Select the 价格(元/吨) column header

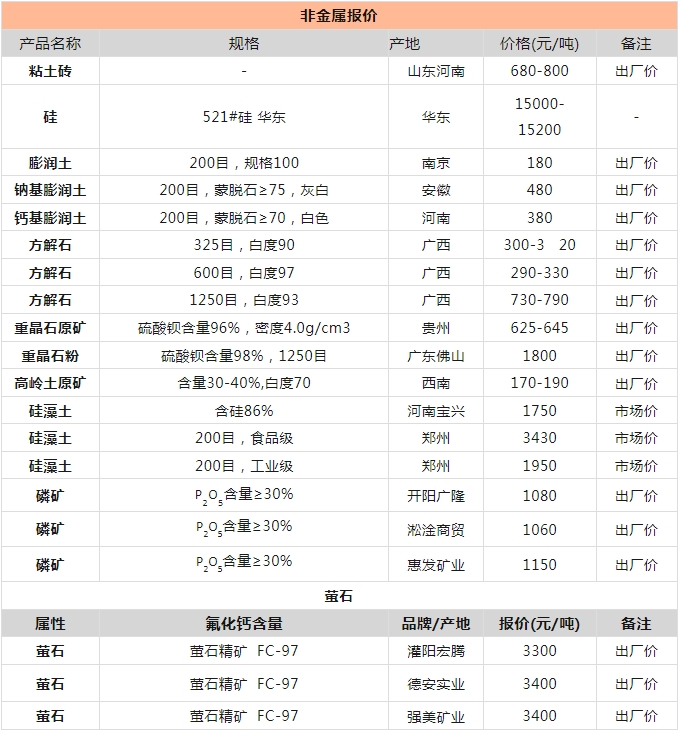click(x=539, y=44)
